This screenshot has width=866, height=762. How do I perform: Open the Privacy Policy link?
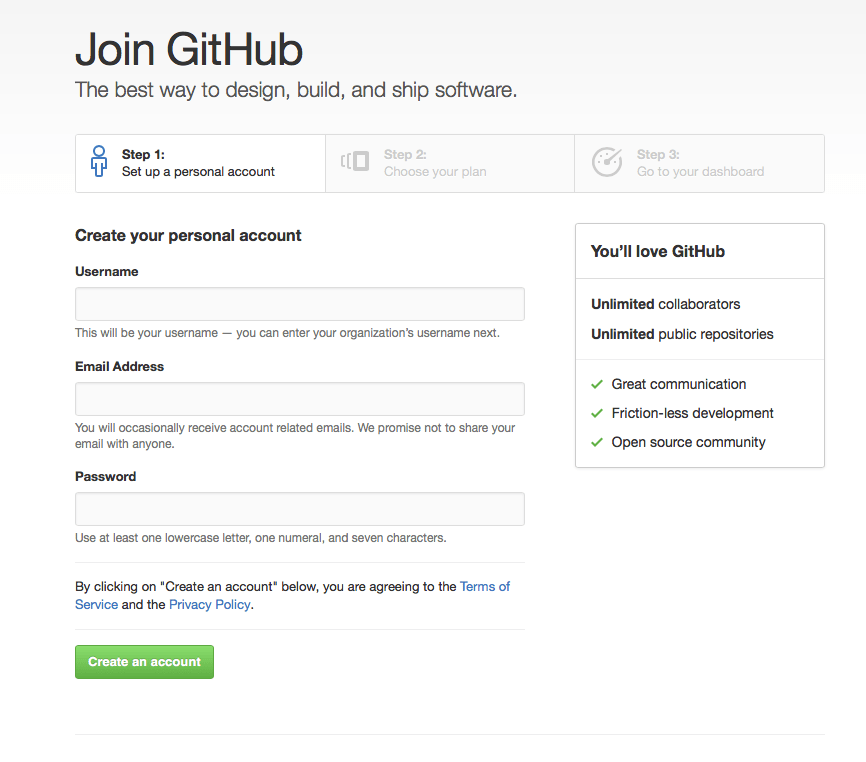click(x=209, y=604)
